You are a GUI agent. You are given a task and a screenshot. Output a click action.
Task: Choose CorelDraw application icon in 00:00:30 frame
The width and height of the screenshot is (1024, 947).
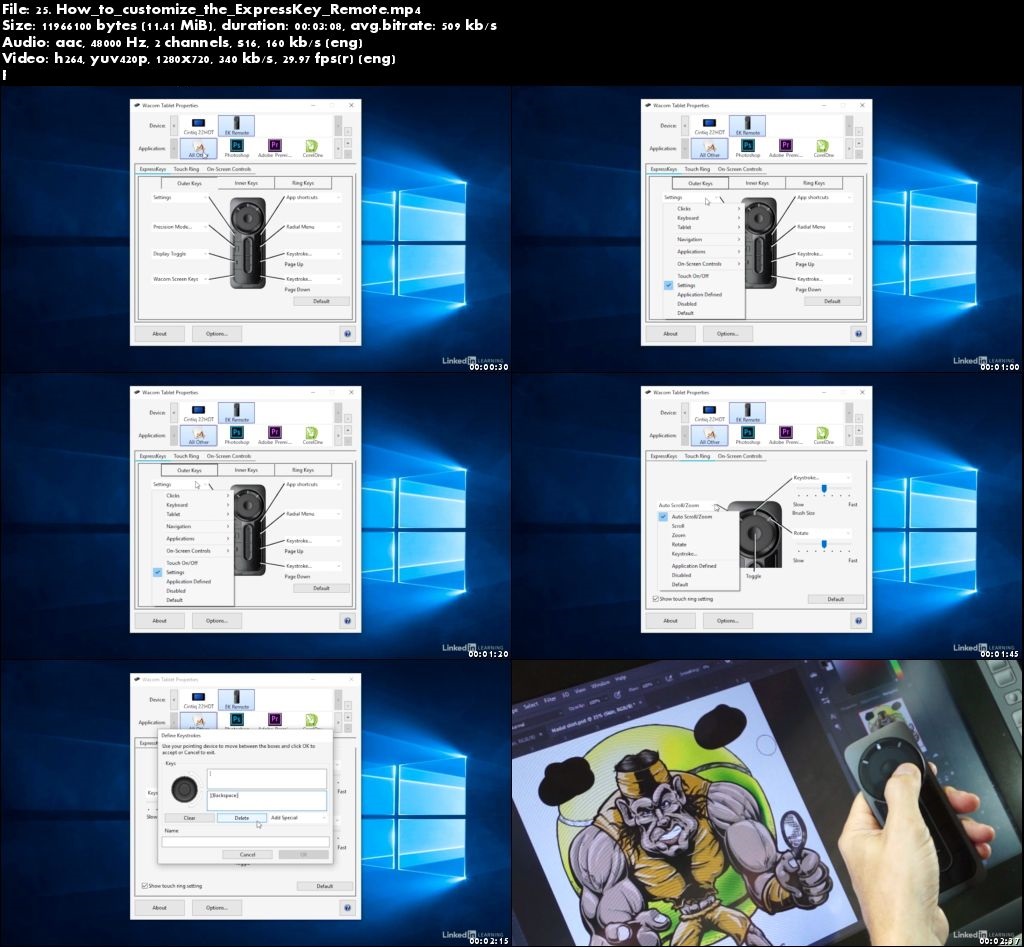[312, 148]
